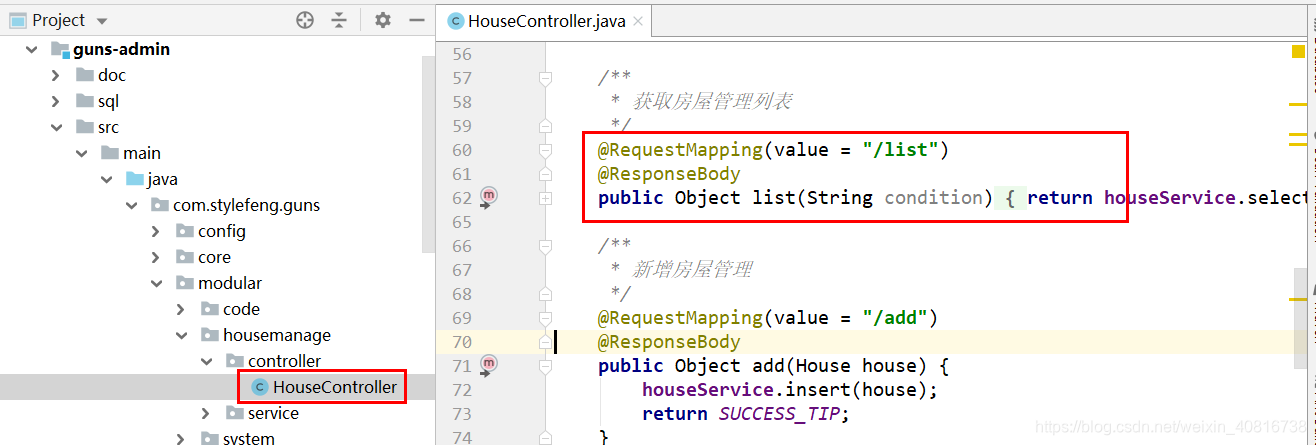Expand the code package
The image size is (1316, 445).
[x=181, y=309]
